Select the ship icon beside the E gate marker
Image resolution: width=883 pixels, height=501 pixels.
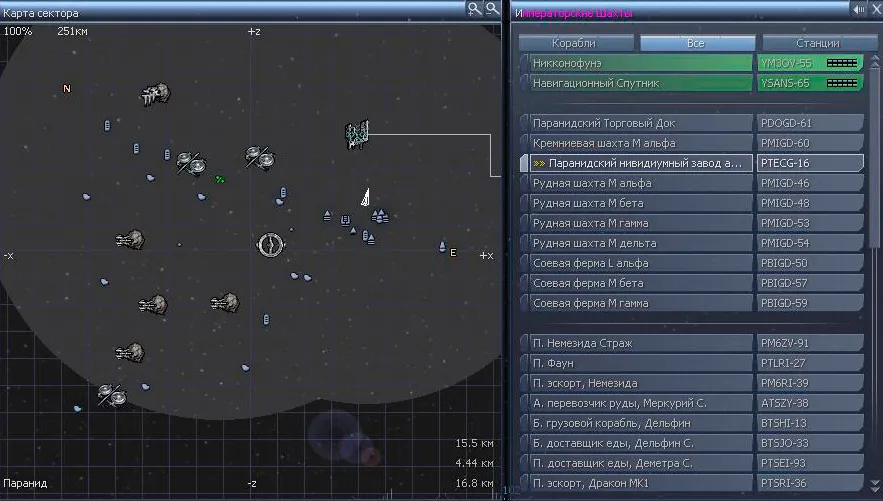(442, 247)
